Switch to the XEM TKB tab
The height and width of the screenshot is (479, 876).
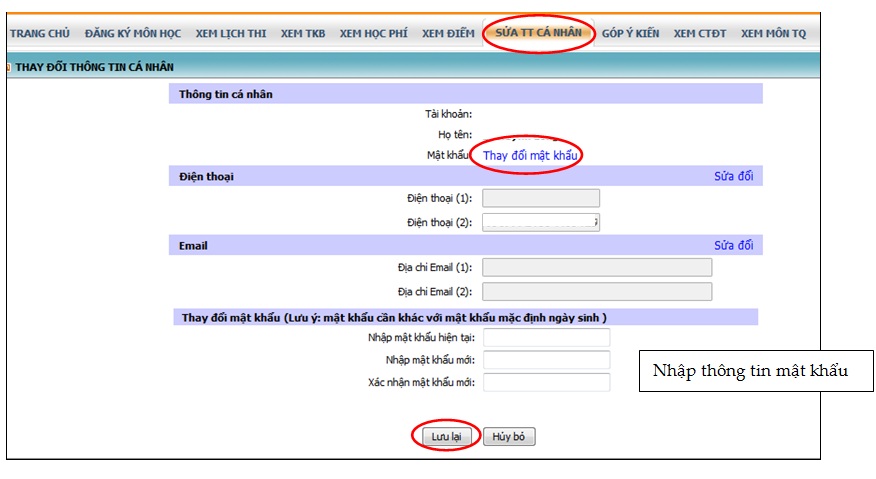303,33
